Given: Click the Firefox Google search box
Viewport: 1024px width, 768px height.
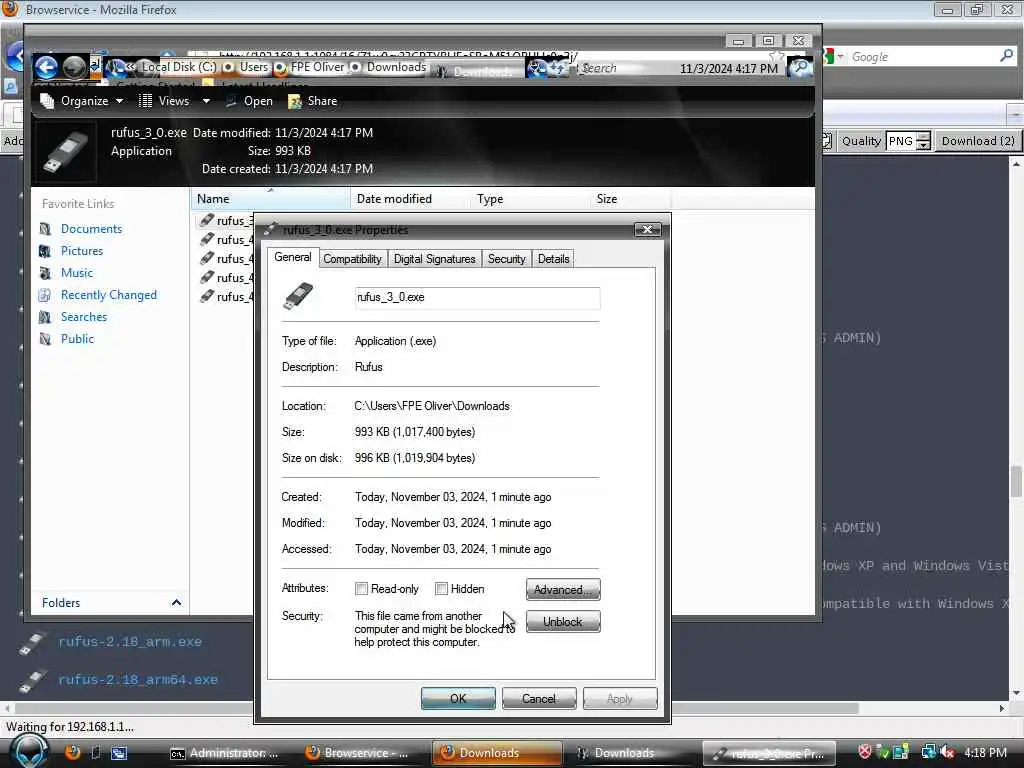Looking at the screenshot, I should [921, 57].
